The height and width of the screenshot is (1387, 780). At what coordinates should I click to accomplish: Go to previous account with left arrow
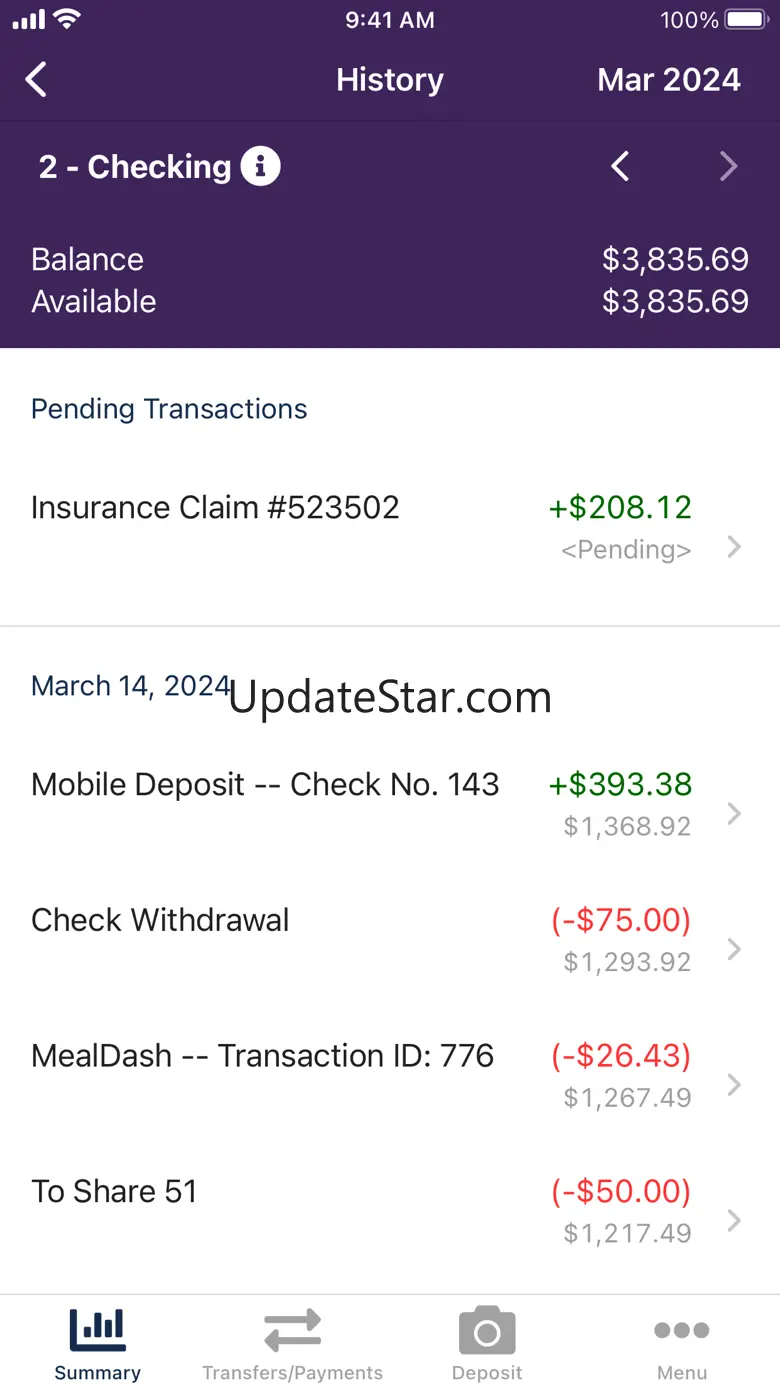point(620,166)
